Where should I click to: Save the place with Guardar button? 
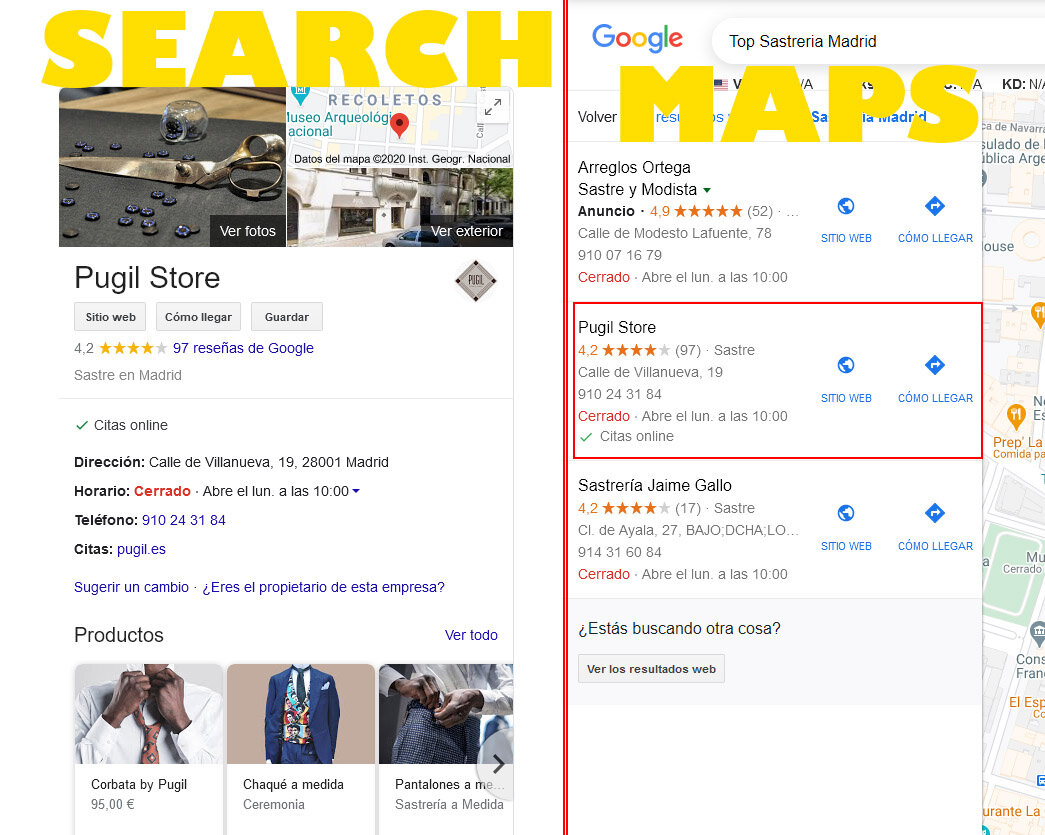tap(287, 317)
